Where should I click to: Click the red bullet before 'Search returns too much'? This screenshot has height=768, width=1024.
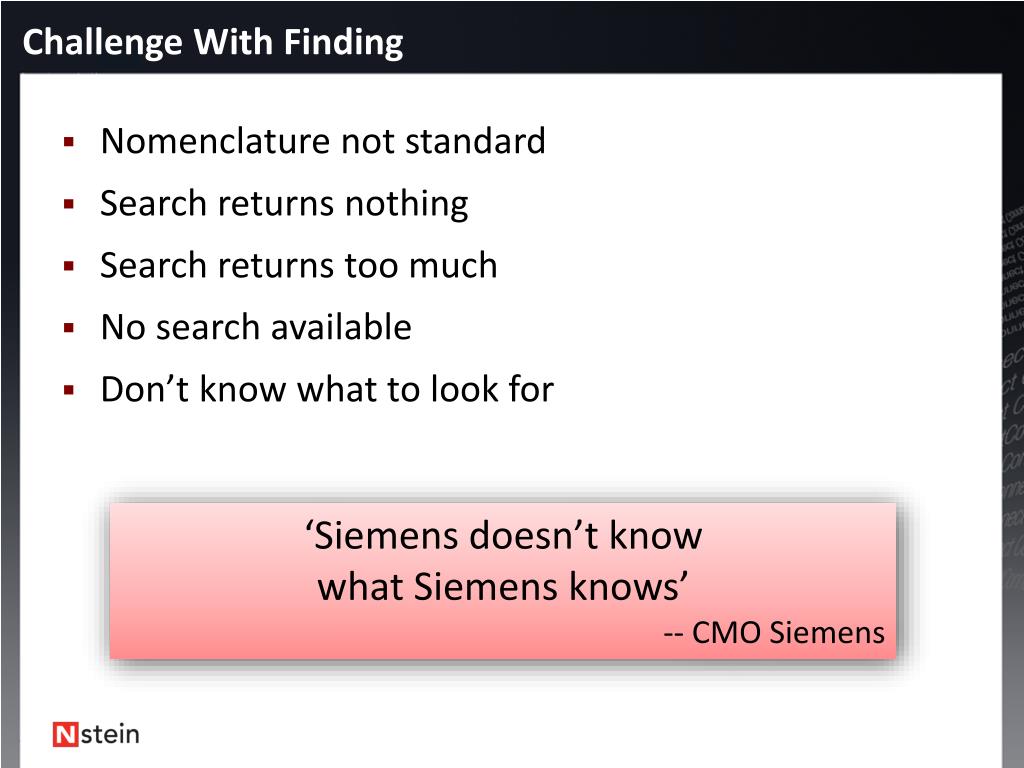[69, 266]
